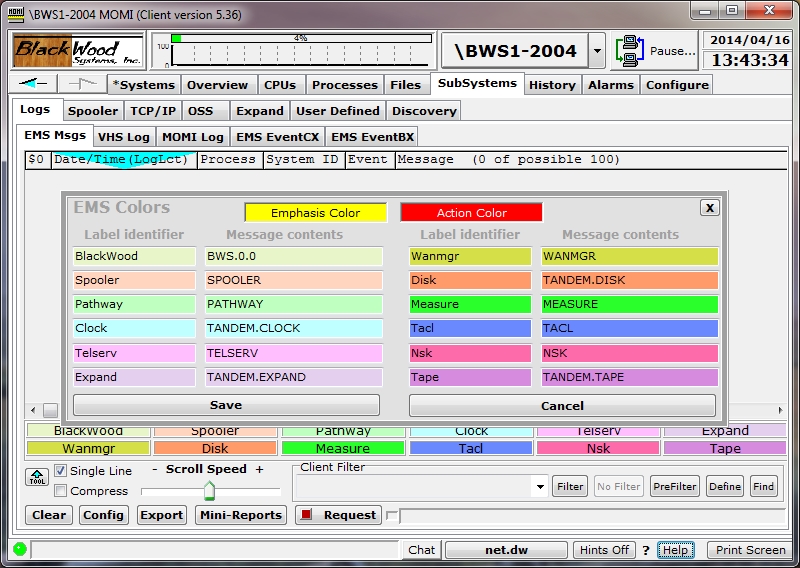Click the question mark help icon

646,550
